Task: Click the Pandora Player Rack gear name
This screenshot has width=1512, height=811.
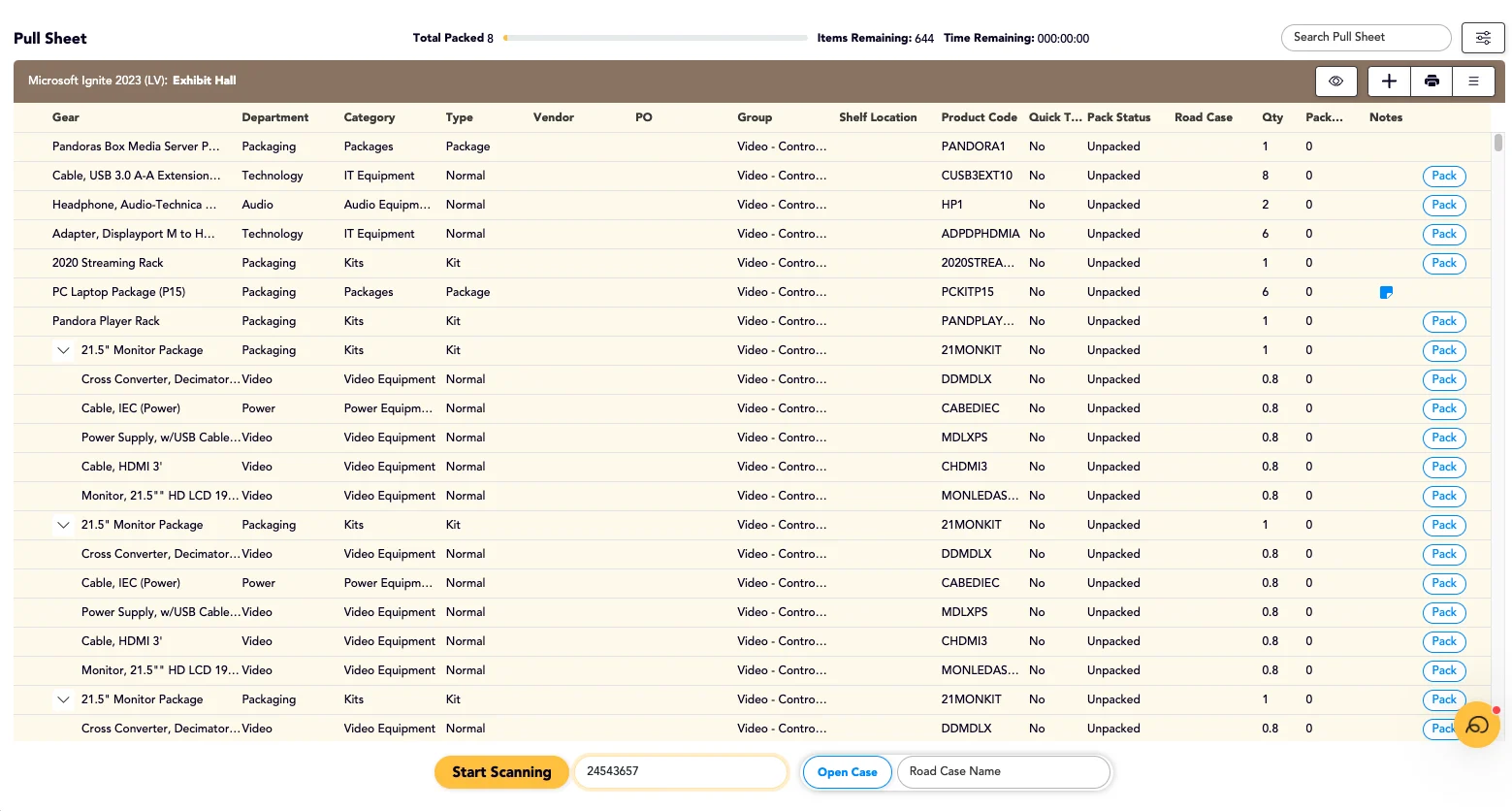Action: point(106,321)
